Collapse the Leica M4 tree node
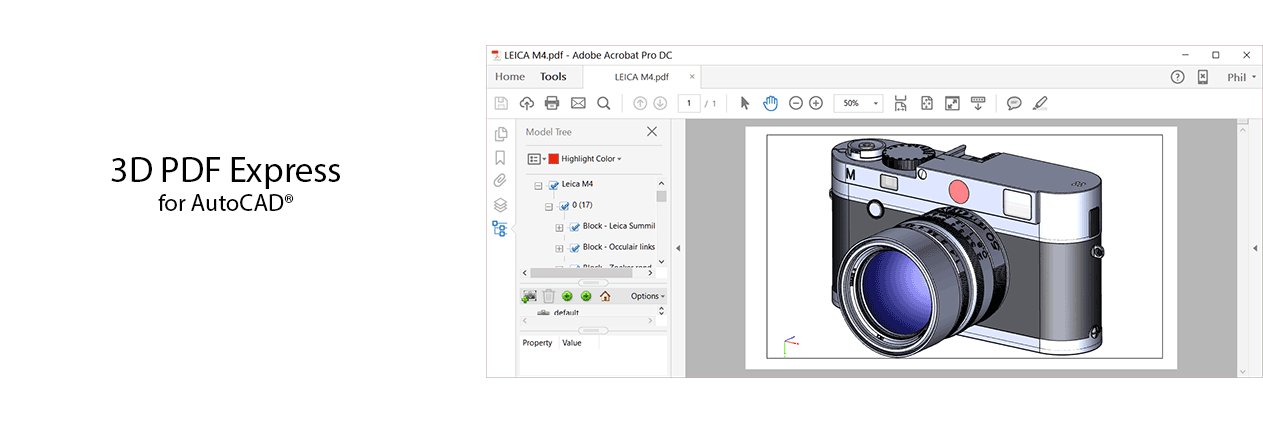The image size is (1263, 421). [x=538, y=185]
